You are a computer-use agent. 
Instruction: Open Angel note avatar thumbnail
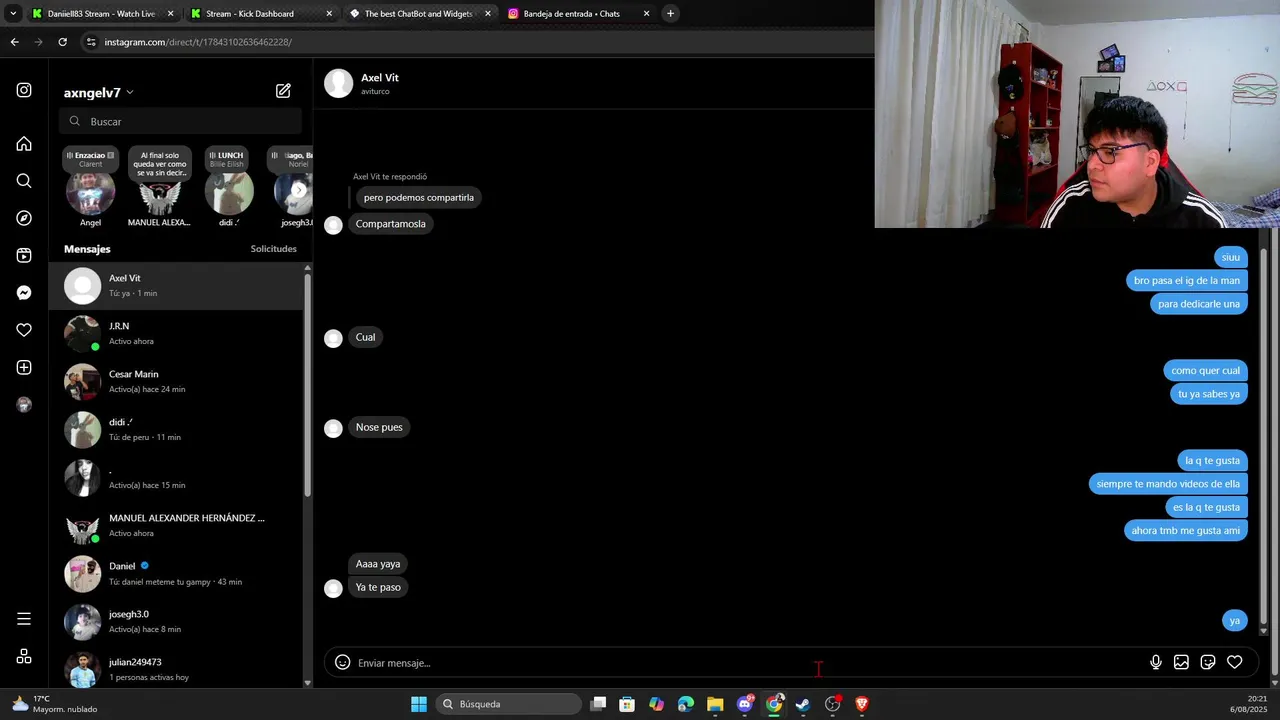(x=90, y=193)
